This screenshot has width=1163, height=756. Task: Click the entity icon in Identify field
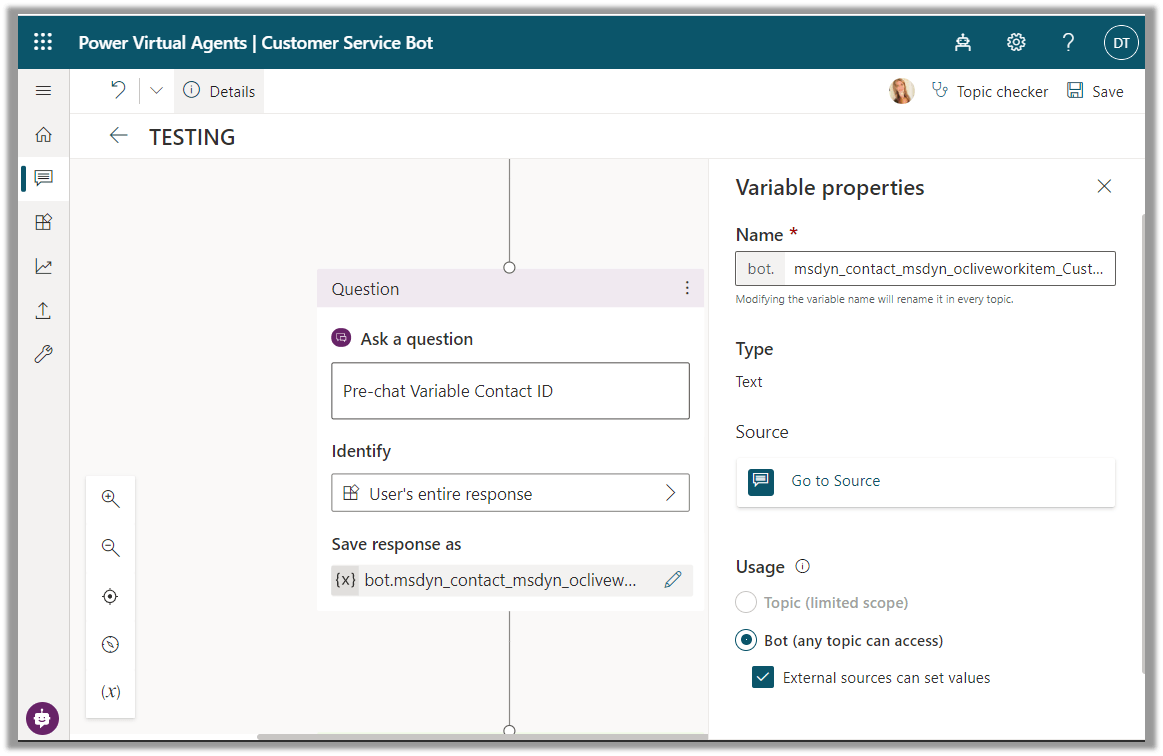point(351,493)
